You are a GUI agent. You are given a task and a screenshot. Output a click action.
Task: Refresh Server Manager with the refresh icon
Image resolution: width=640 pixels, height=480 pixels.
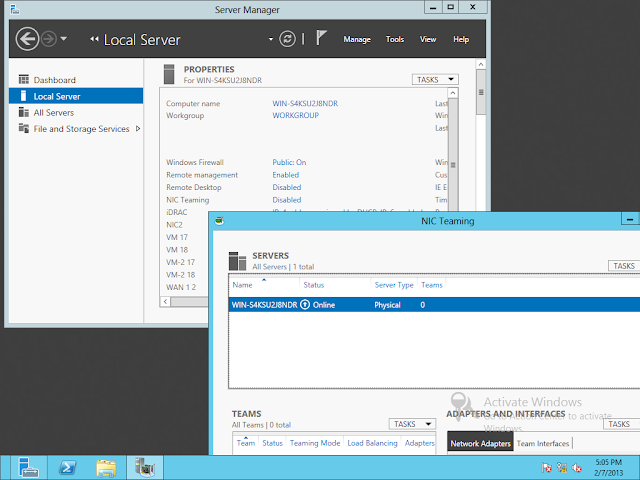(287, 39)
